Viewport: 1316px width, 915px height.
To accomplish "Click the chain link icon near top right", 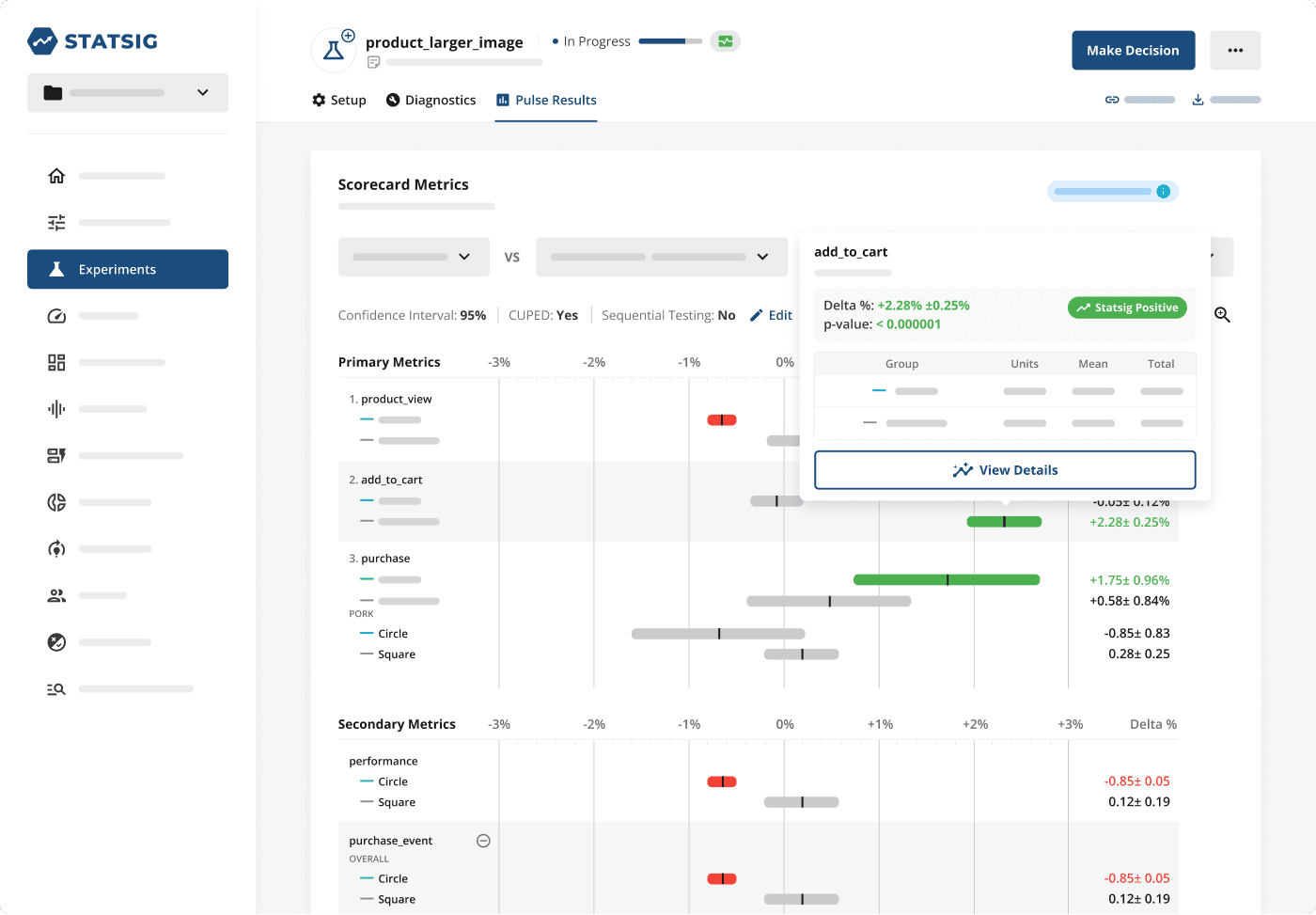I will tap(1112, 100).
